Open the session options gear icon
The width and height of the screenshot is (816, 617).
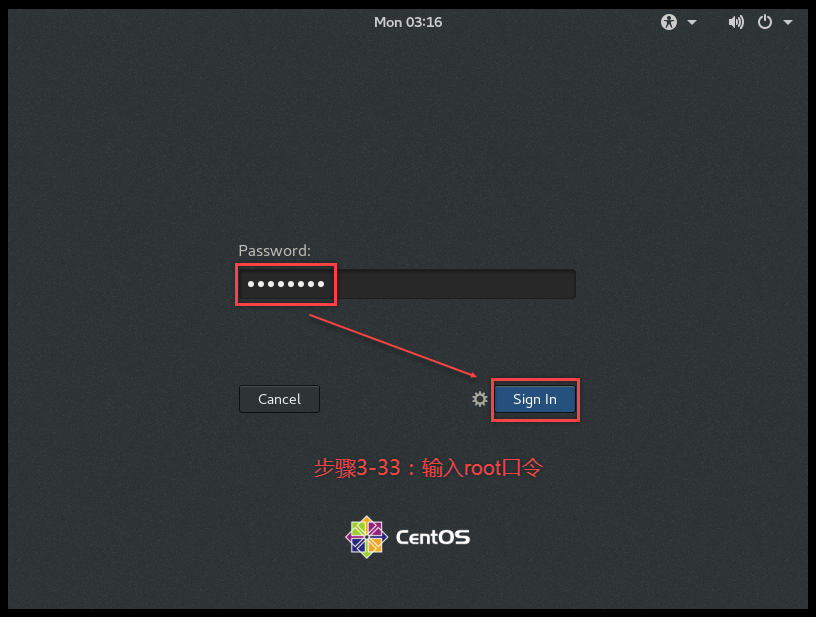tap(479, 399)
